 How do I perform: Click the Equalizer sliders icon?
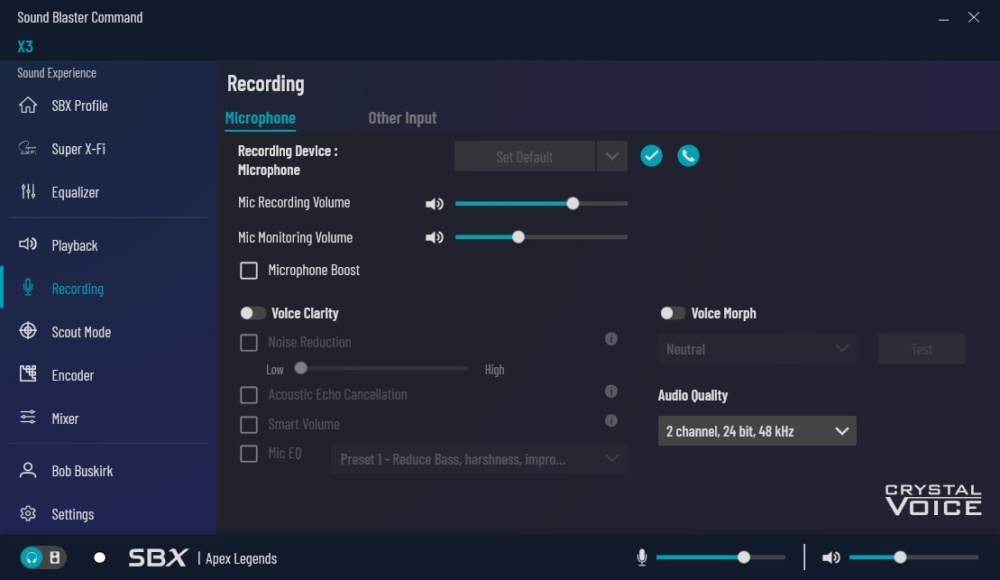coord(27,191)
